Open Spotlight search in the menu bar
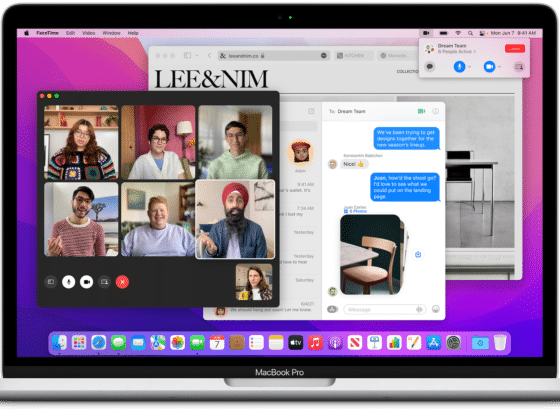 pos(470,33)
